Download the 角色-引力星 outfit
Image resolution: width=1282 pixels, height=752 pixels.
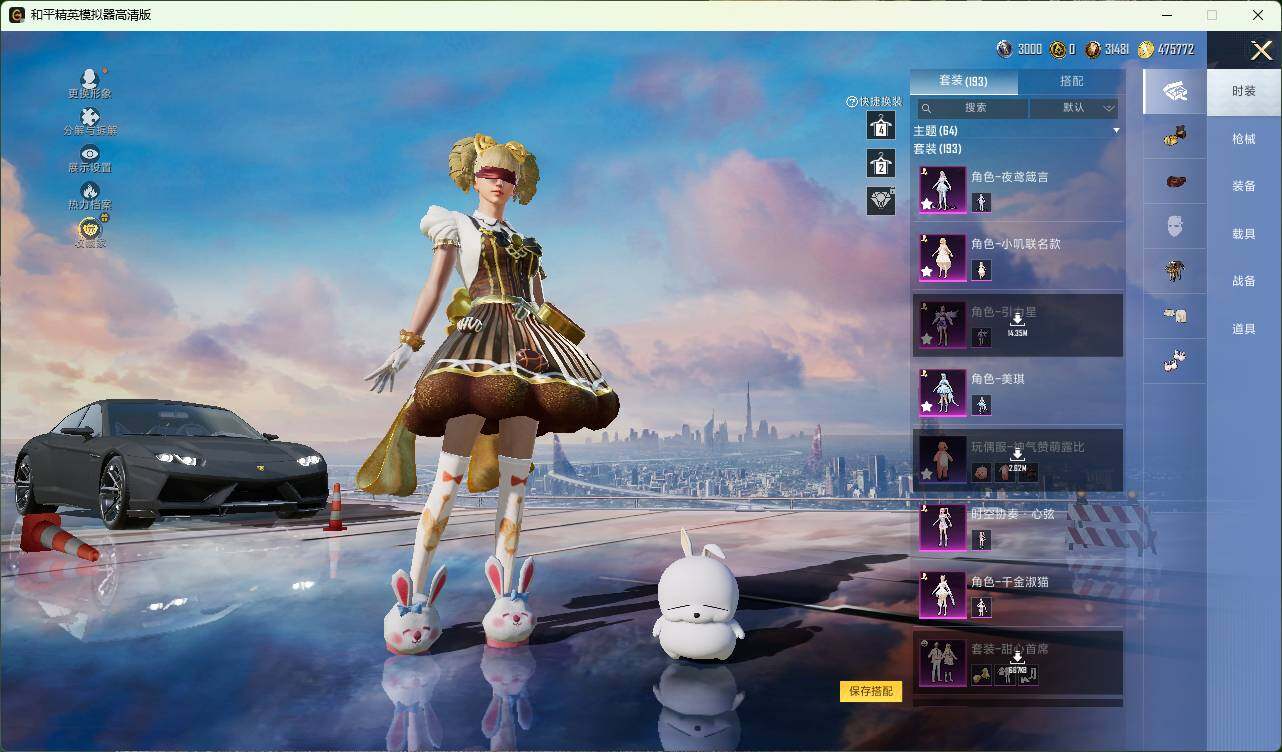click(x=1017, y=318)
